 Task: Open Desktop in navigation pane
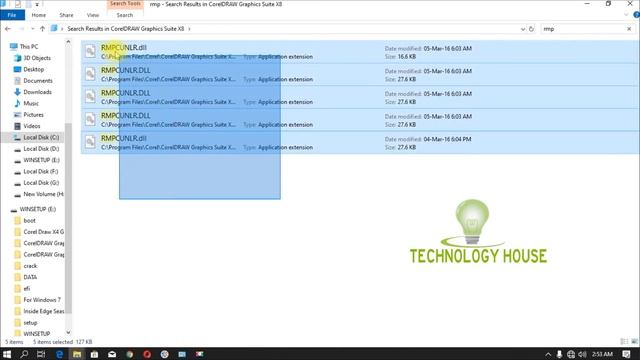(x=33, y=69)
